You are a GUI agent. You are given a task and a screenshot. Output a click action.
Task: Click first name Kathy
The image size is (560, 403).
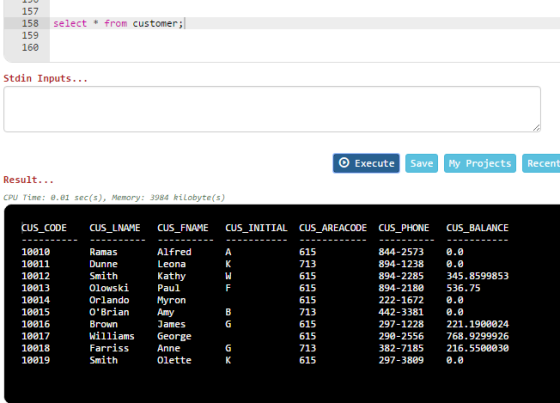(171, 276)
